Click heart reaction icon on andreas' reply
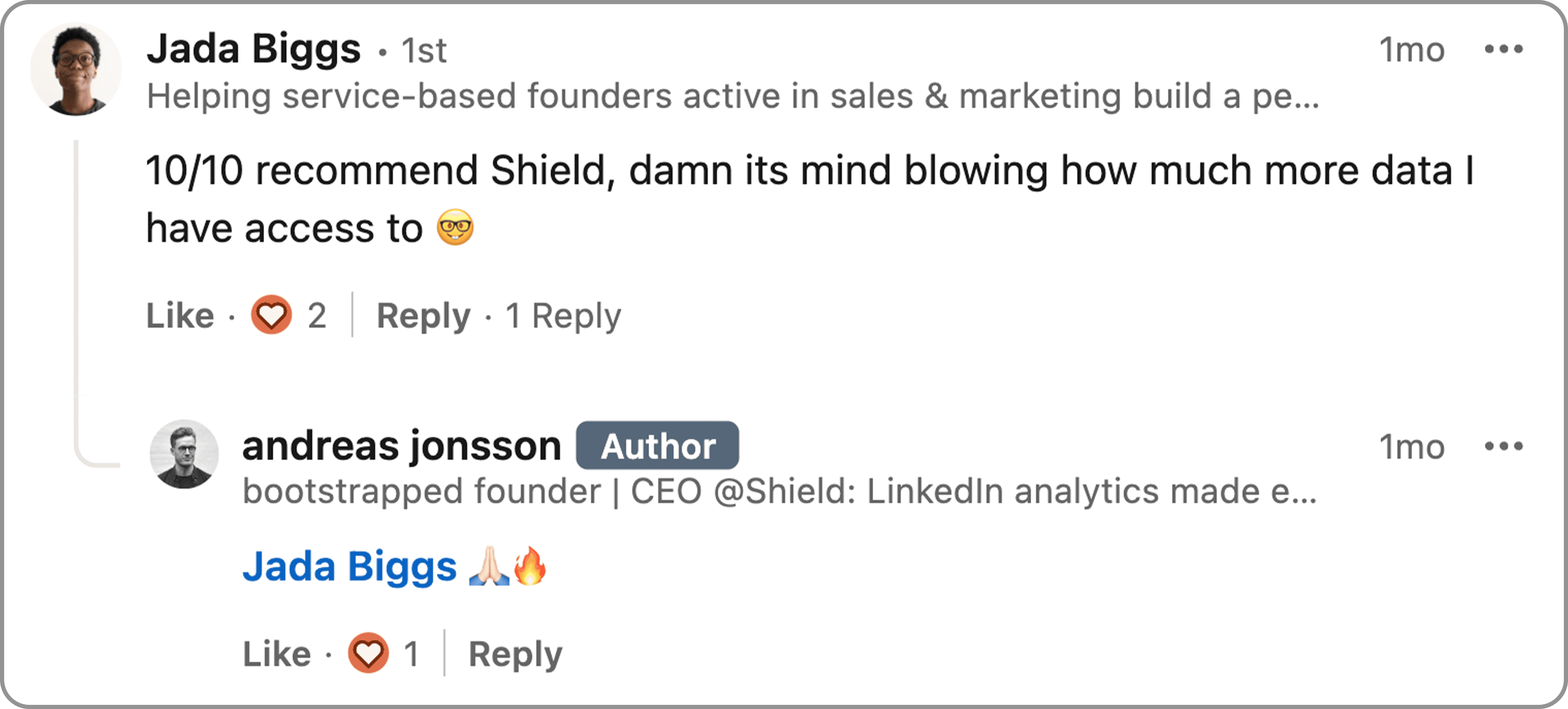The width and height of the screenshot is (1568, 709). pos(368,653)
